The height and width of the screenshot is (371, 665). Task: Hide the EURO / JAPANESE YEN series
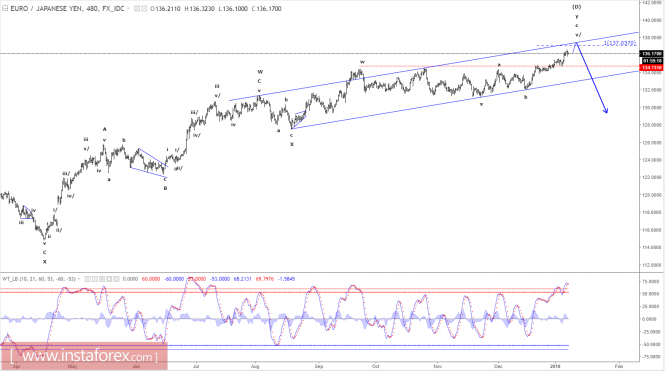(137, 8)
